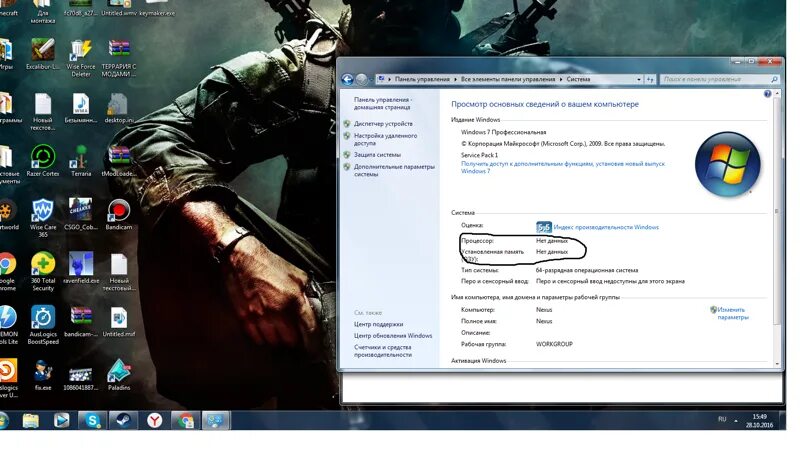The width and height of the screenshot is (800, 450).
Task: Launch Bandicam from the desktop
Action: [x=119, y=214]
